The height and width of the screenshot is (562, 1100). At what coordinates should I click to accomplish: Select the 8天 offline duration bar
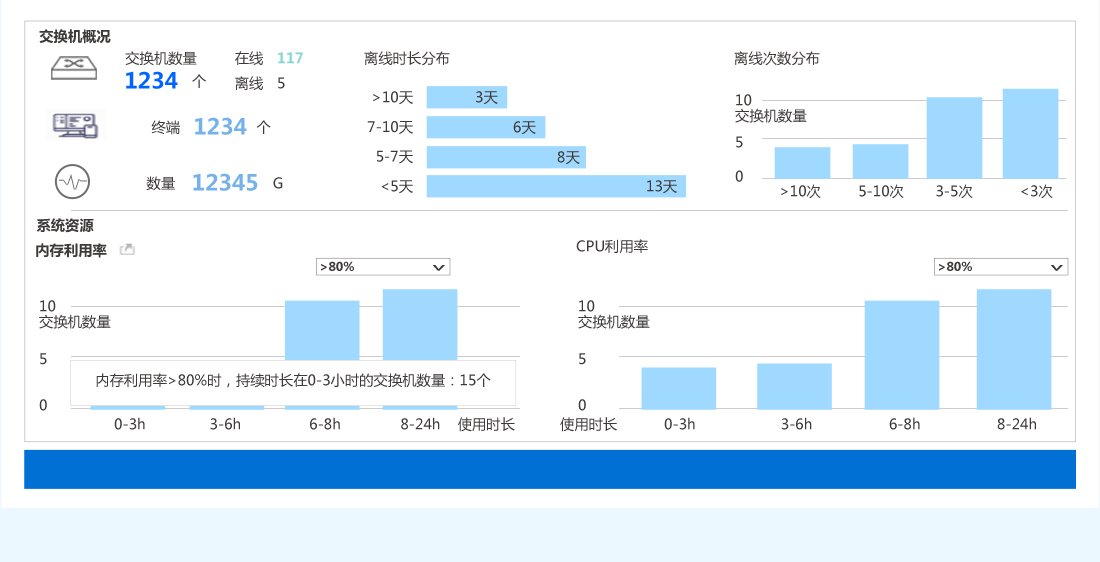(506, 157)
